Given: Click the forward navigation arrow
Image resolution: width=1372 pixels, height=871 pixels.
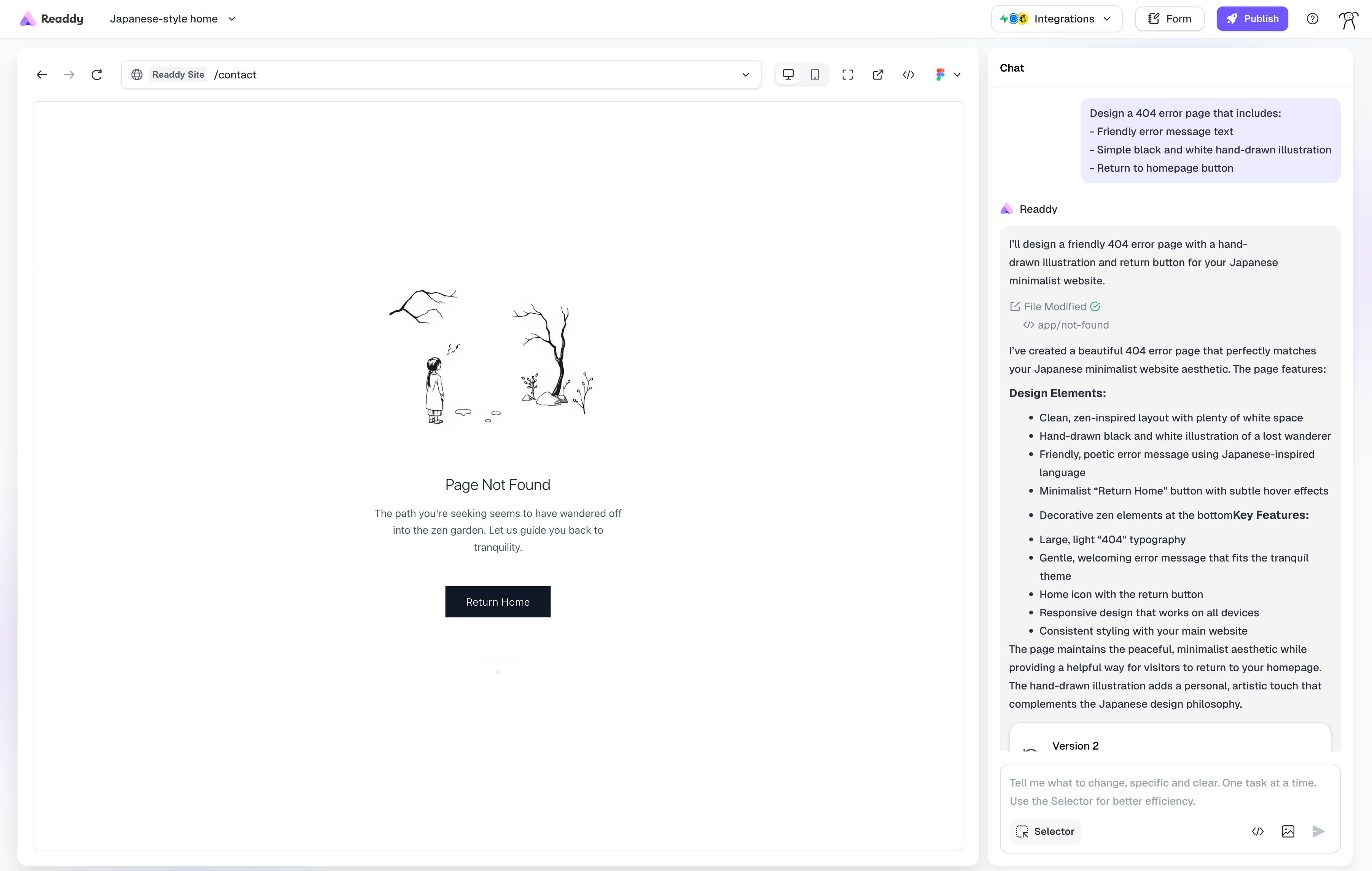Looking at the screenshot, I should click(x=69, y=75).
